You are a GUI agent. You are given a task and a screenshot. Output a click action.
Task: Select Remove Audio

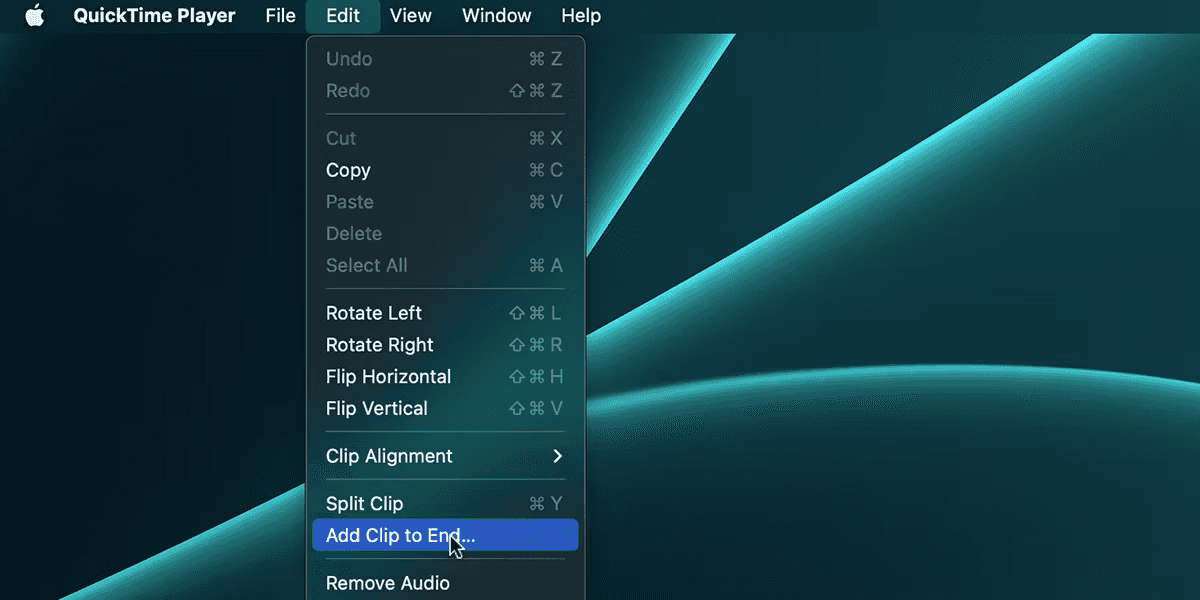(x=387, y=583)
